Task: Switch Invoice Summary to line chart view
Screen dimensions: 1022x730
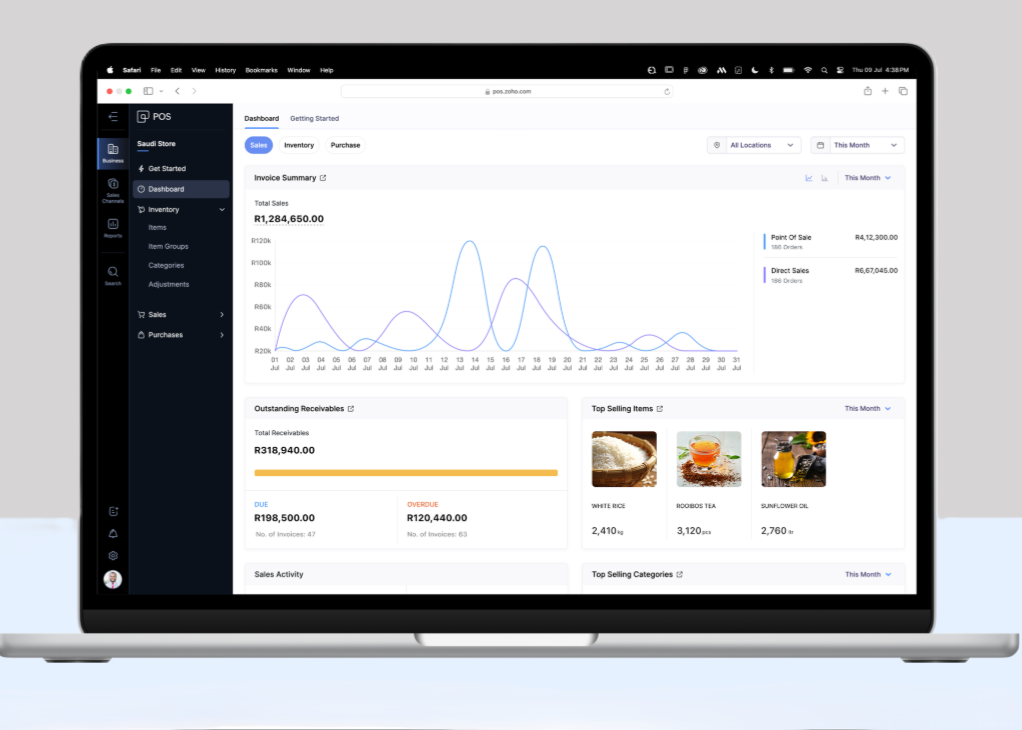Action: (809, 178)
